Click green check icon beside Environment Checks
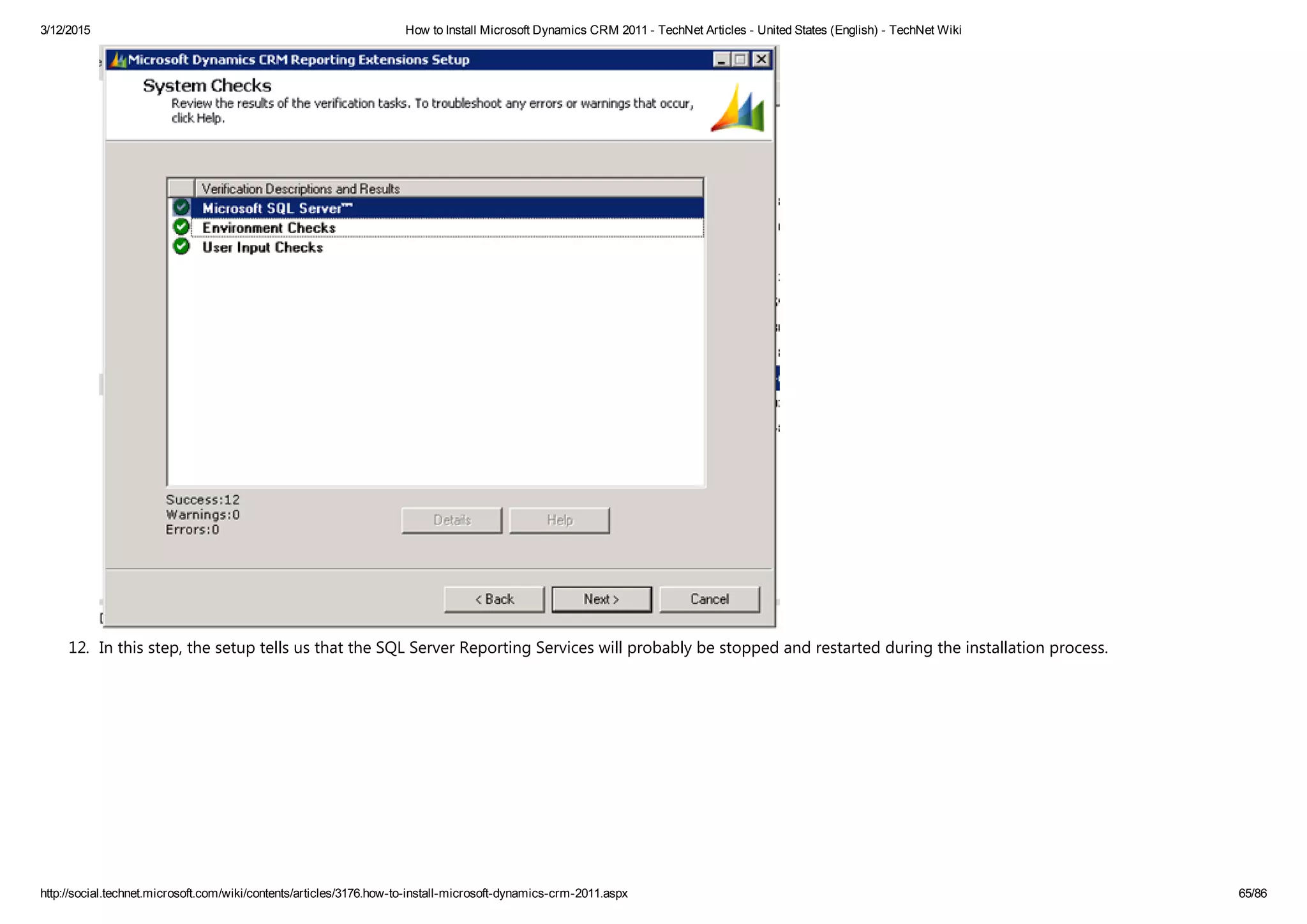 pos(181,227)
